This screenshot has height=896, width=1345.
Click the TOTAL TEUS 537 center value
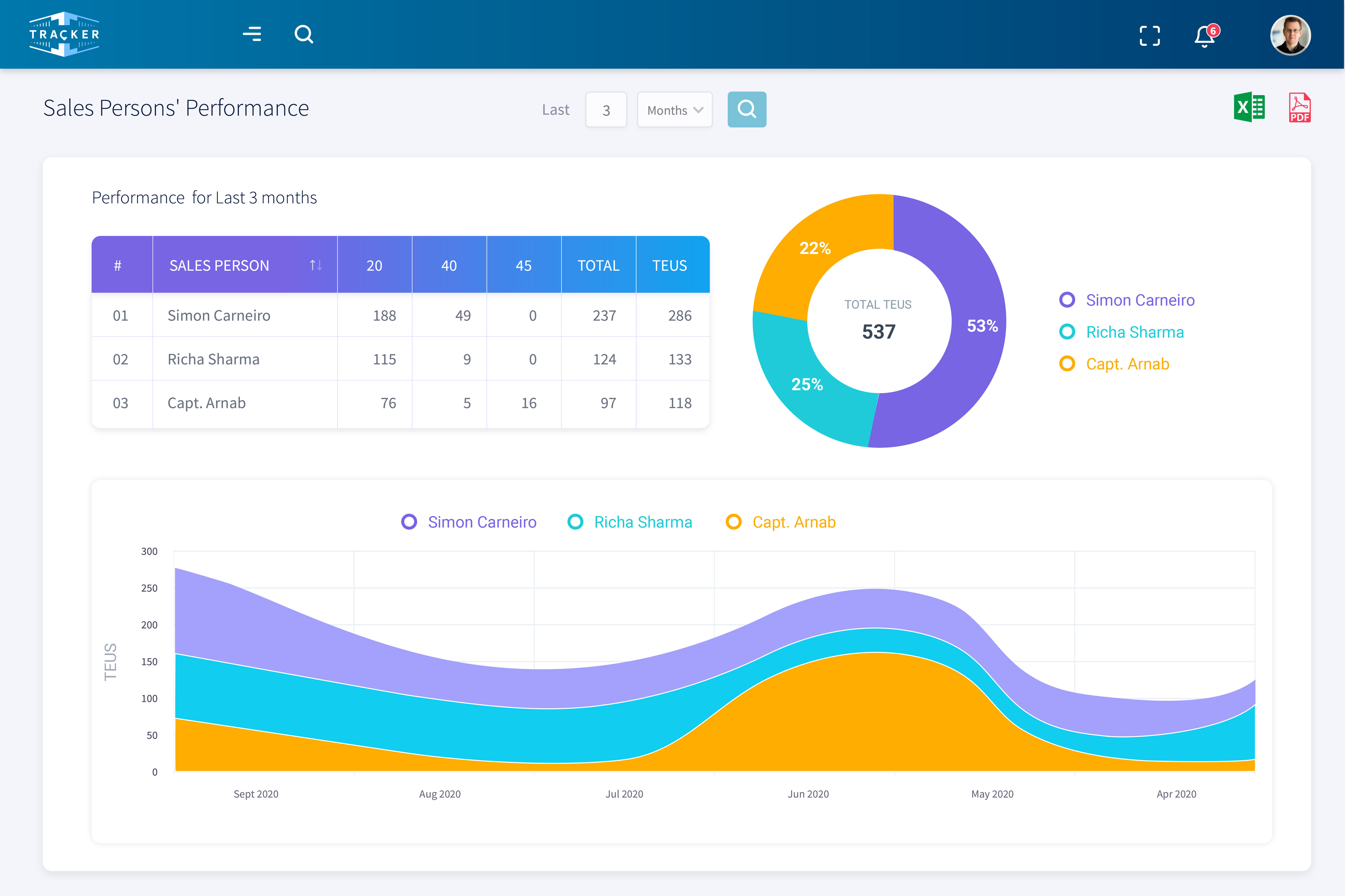coord(879,332)
